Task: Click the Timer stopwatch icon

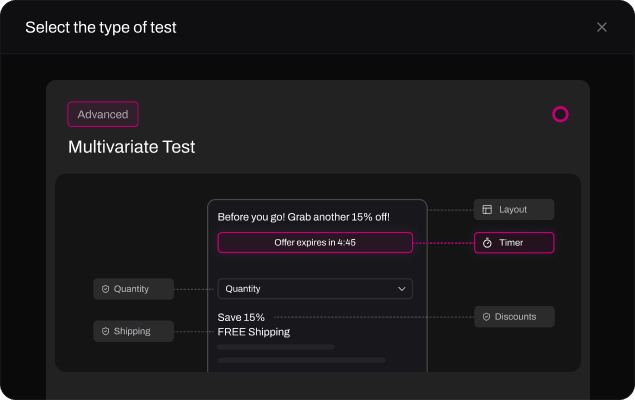Action: point(487,242)
